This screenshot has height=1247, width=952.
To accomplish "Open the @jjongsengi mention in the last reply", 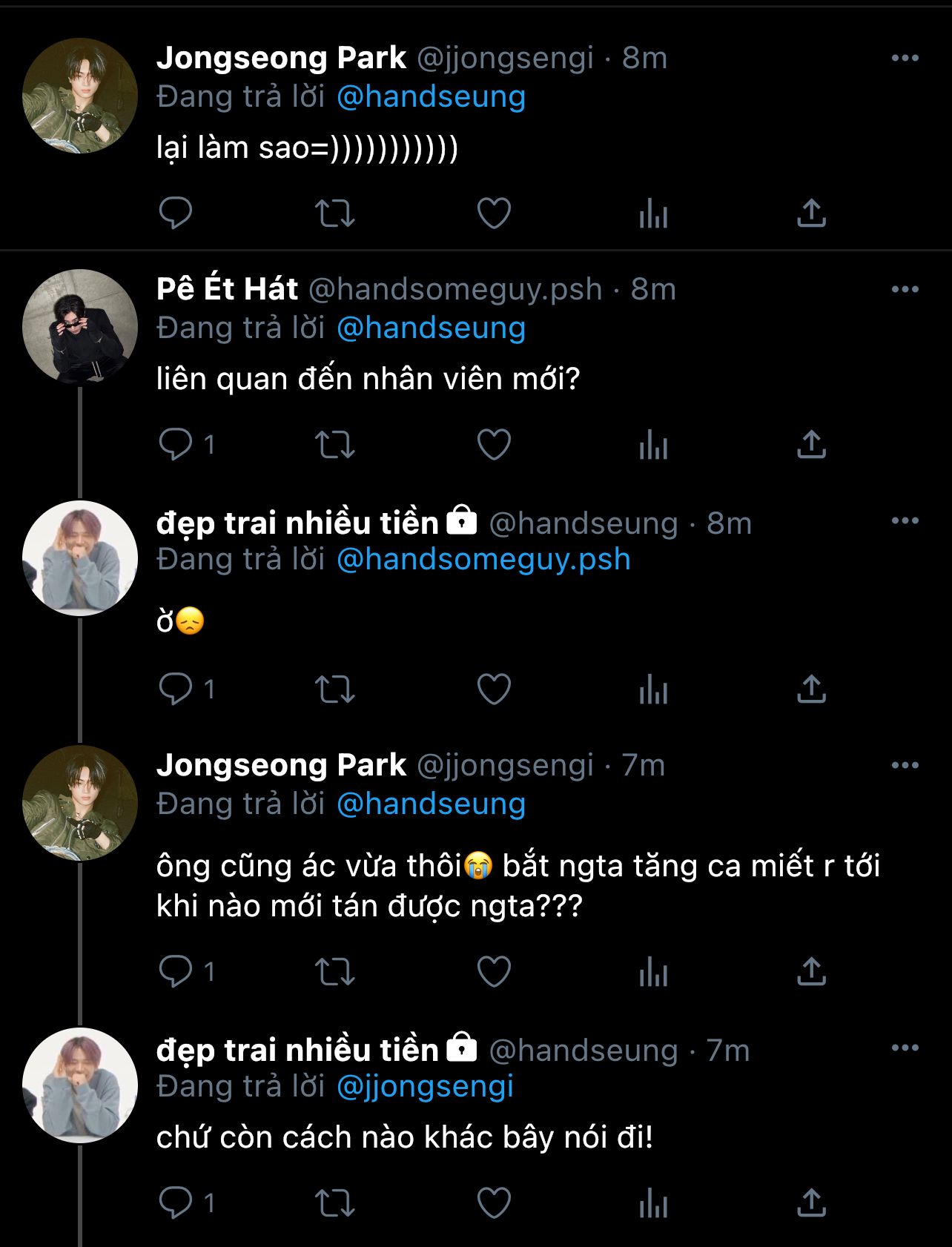I will coord(425,1086).
